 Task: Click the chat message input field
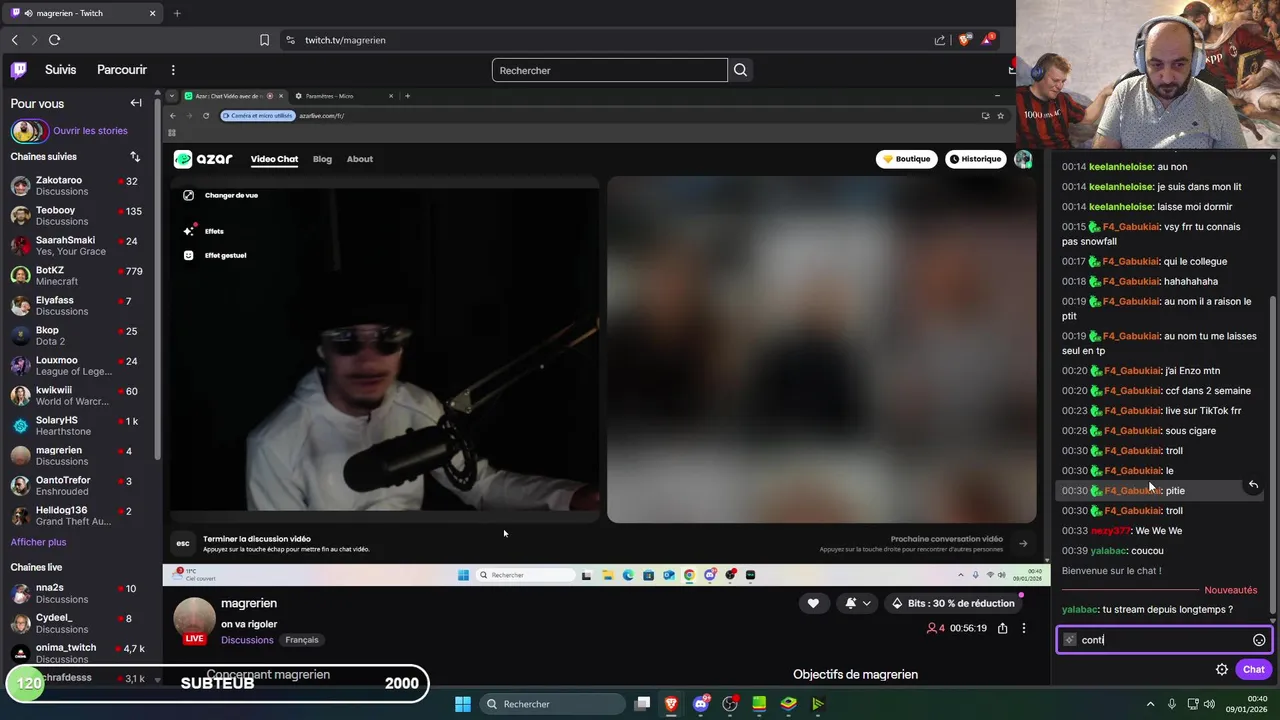pyautogui.click(x=1162, y=640)
